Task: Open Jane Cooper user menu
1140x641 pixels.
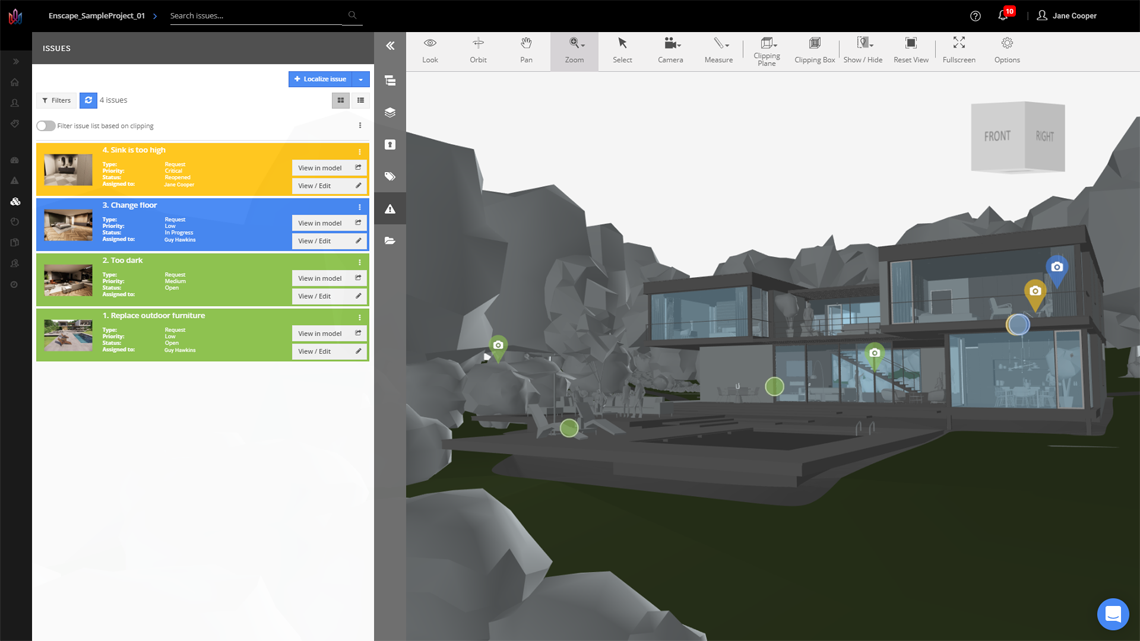Action: tap(1067, 15)
